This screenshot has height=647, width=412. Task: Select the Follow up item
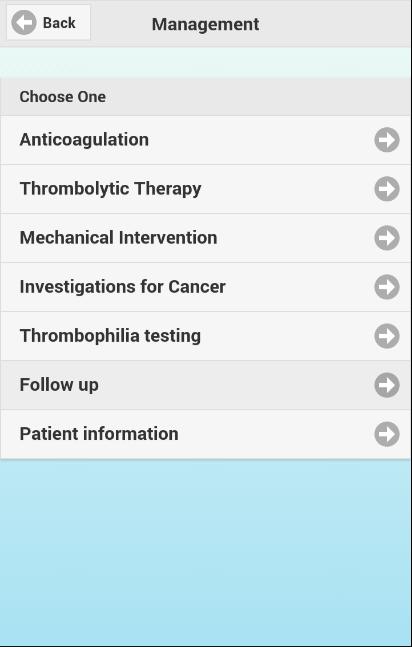coord(206,385)
